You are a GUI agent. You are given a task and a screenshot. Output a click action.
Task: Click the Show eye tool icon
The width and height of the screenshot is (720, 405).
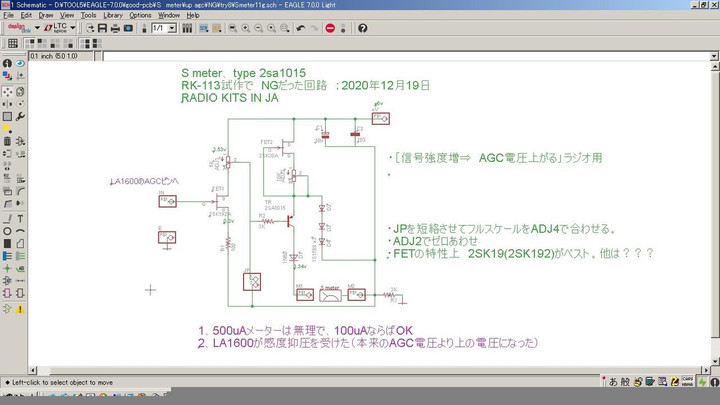point(21,64)
